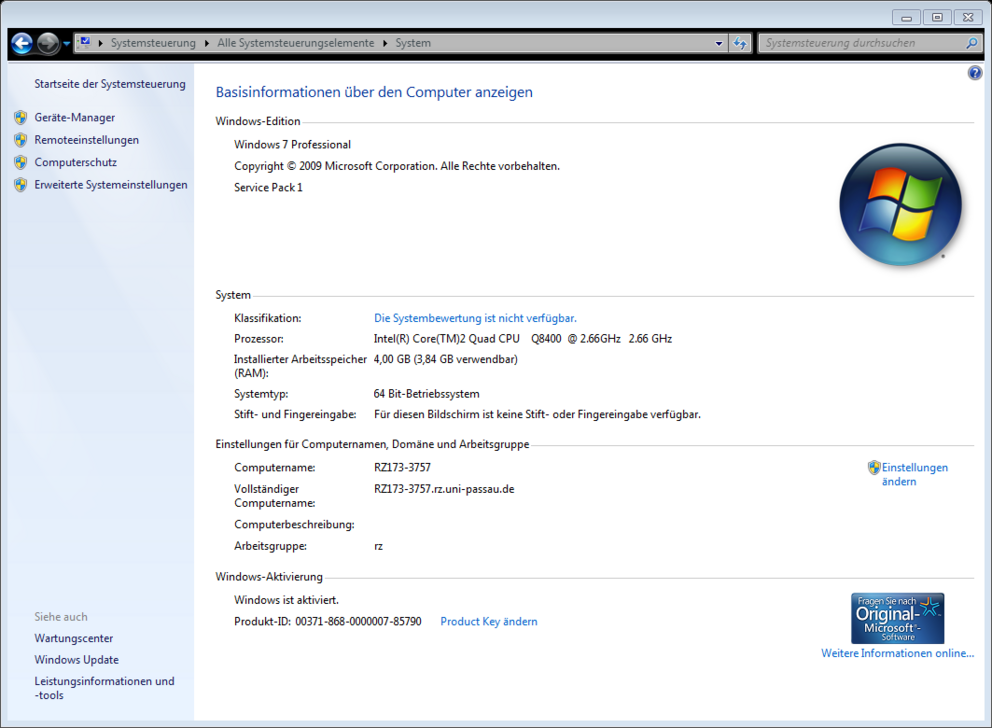
Task: Click the Windows 7 Professional text
Action: (x=292, y=145)
